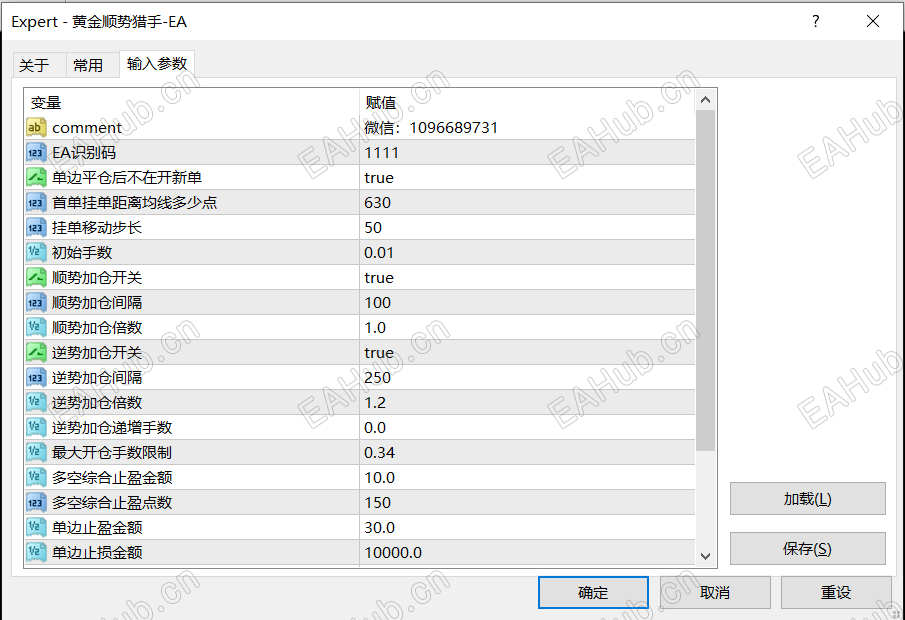Click the boolean icon beside 单边平仓后不在开新单
This screenshot has height=620, width=905.
point(37,178)
